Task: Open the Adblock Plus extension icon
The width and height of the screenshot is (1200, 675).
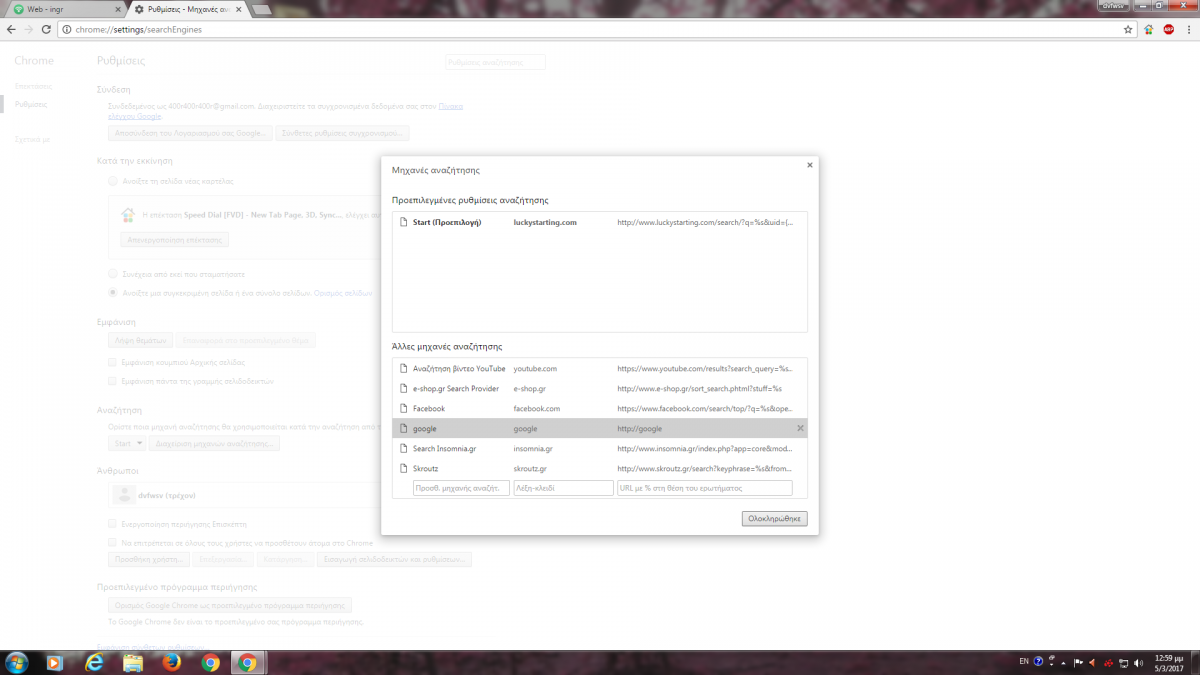Action: (1168, 29)
